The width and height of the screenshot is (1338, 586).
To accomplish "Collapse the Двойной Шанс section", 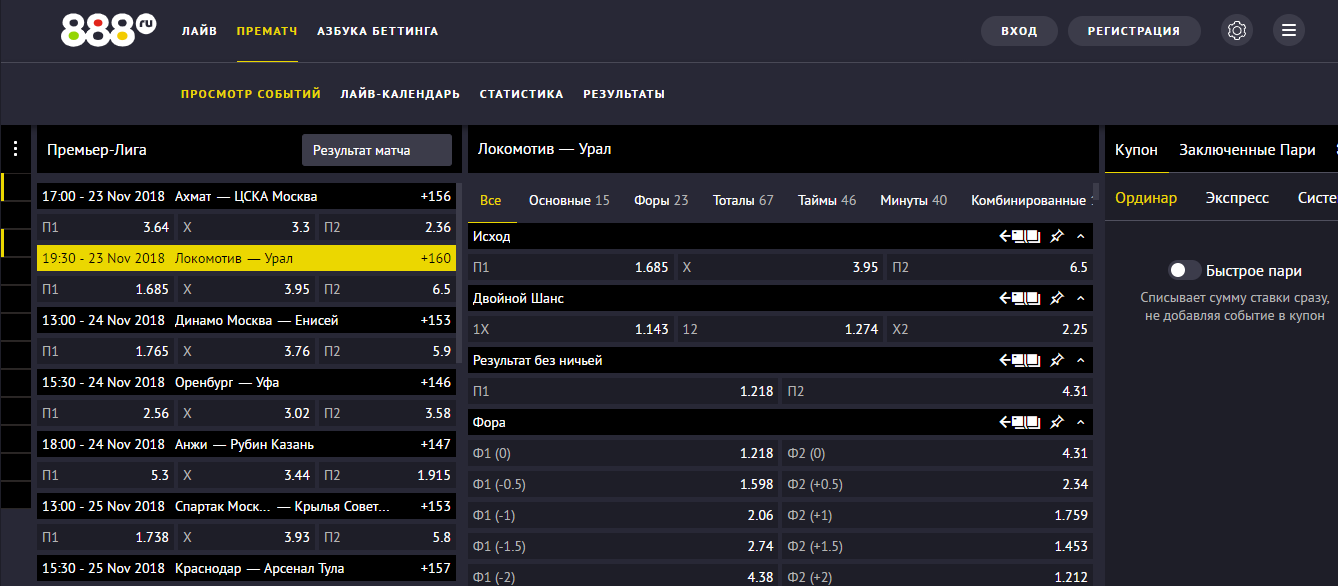I will 1080,299.
